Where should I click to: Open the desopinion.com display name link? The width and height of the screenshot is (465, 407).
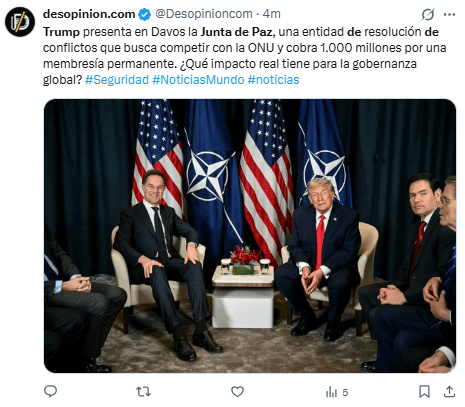(89, 14)
